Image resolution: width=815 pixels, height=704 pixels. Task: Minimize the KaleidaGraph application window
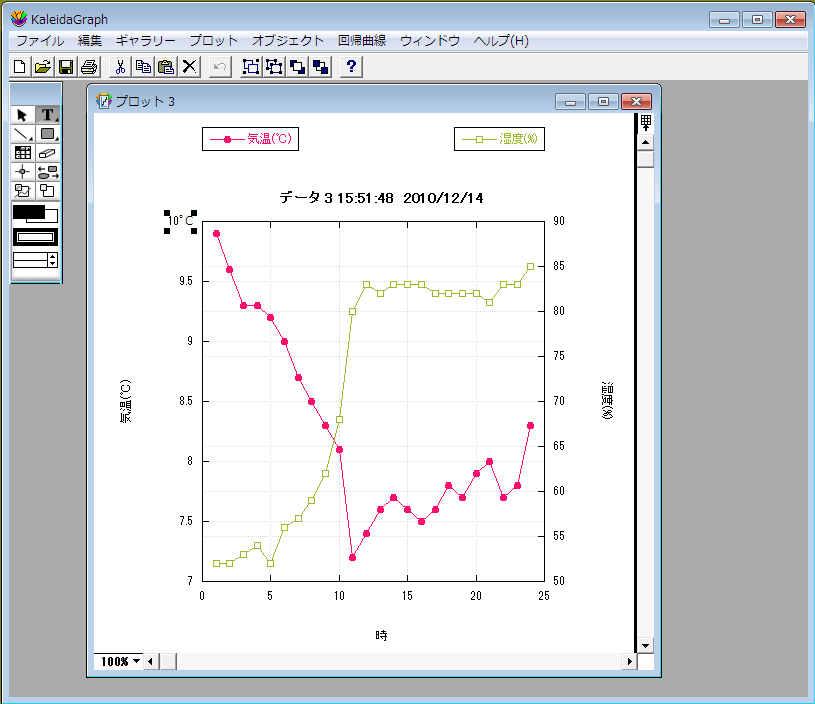(x=724, y=20)
